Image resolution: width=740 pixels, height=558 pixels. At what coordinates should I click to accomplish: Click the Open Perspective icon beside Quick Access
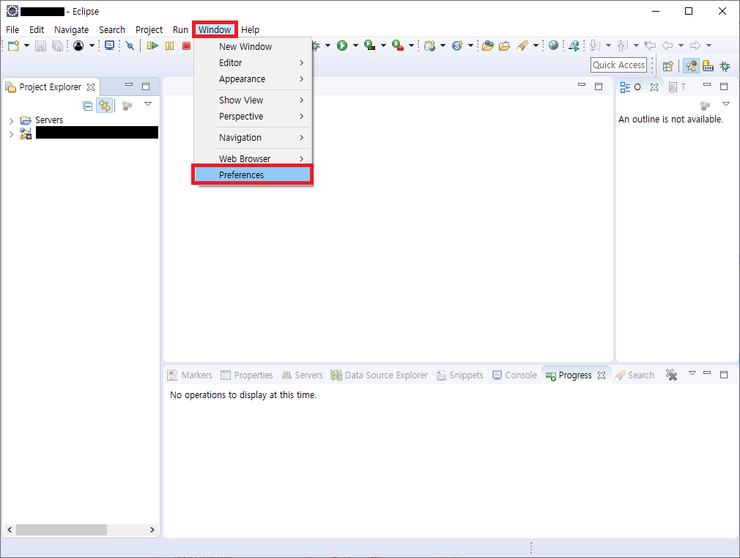[668, 66]
